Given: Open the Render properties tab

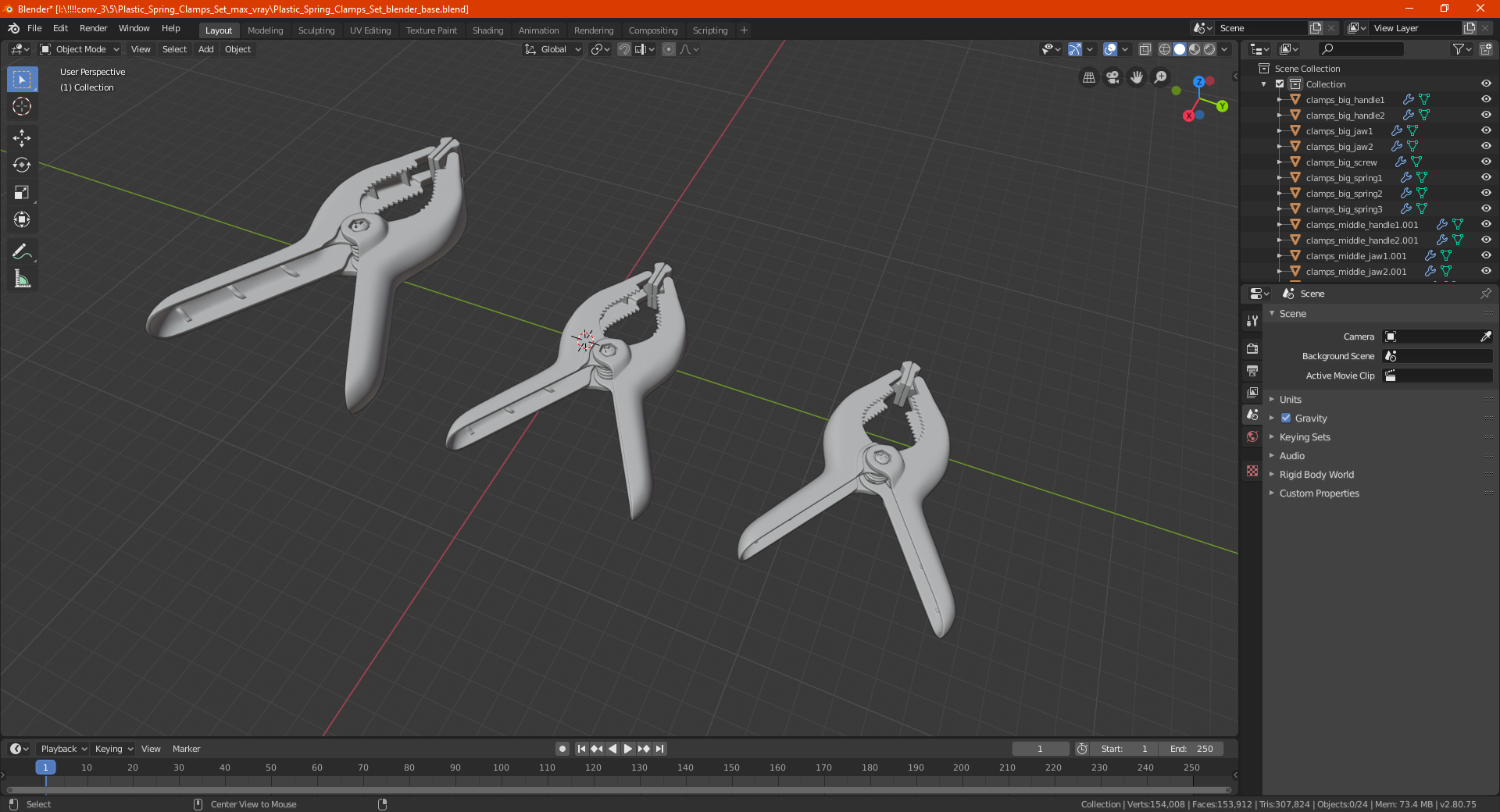Looking at the screenshot, I should coord(1252,348).
